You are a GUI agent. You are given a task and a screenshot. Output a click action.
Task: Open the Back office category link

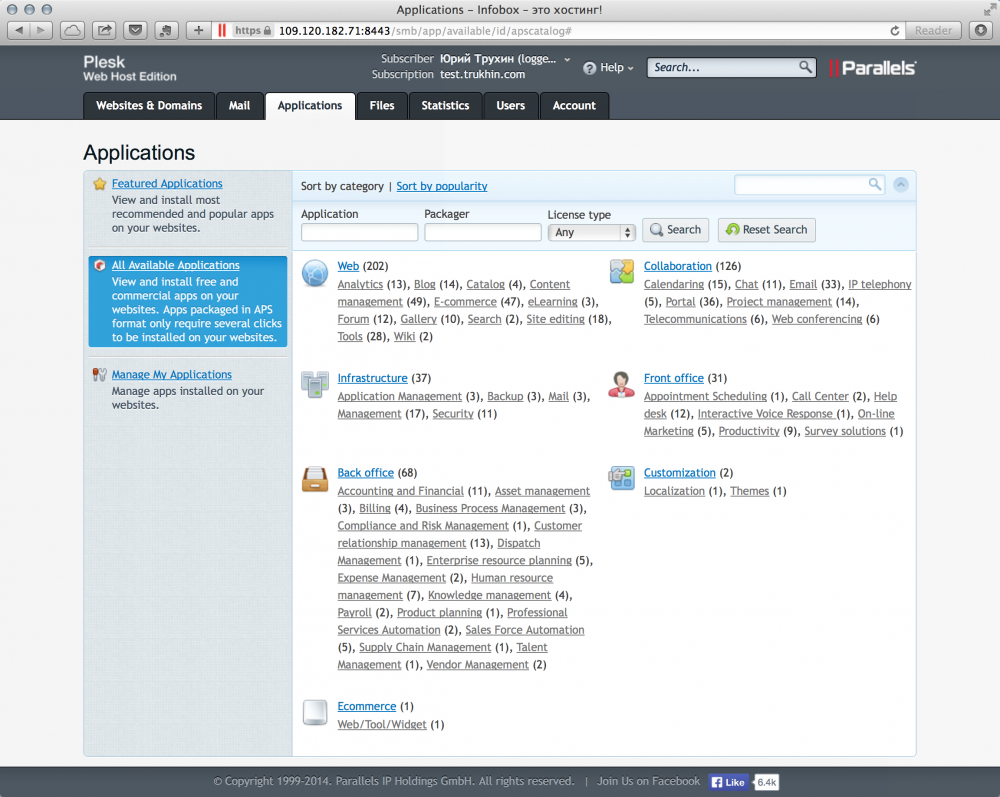coord(365,472)
